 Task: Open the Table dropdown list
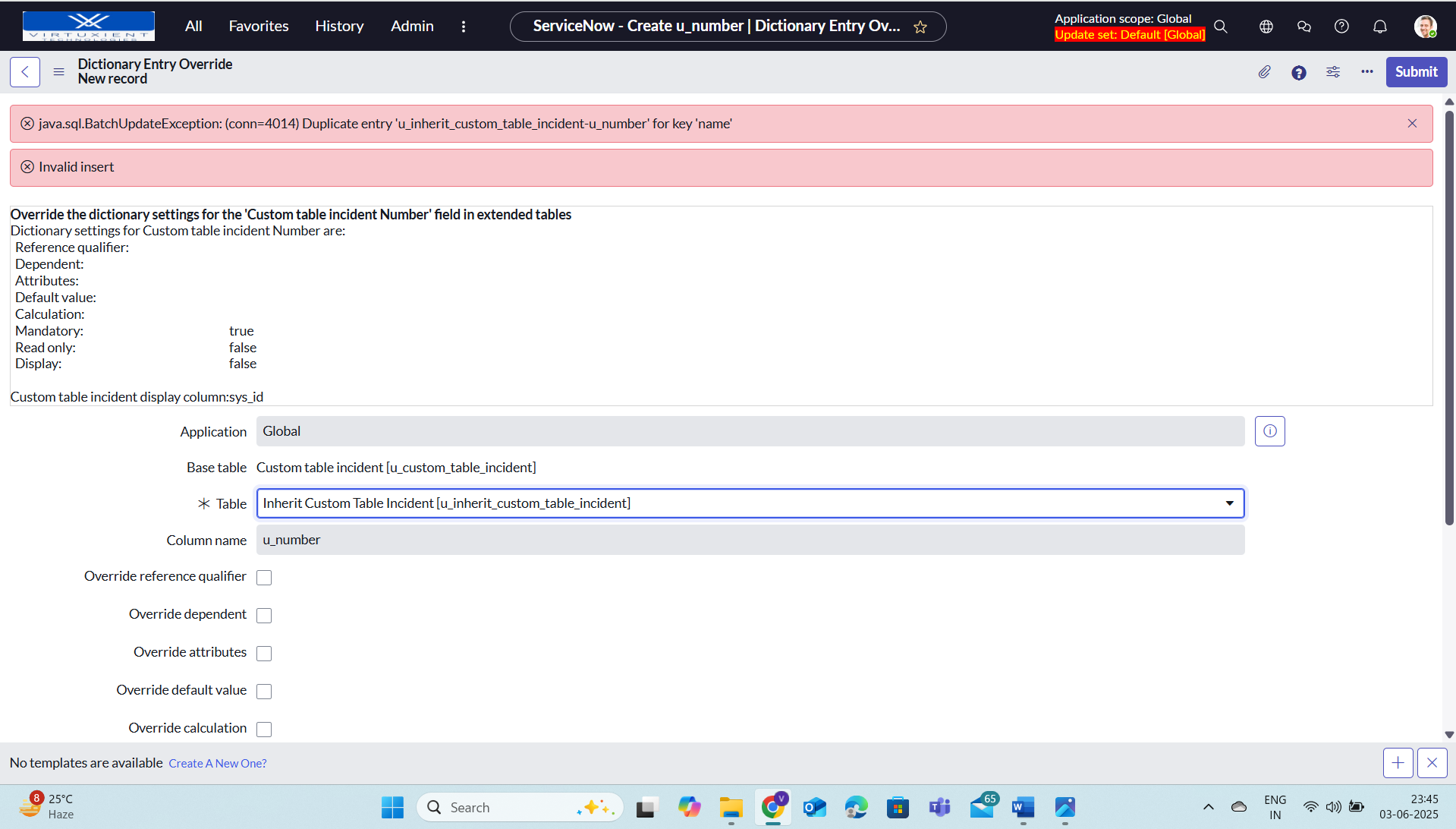pyautogui.click(x=750, y=503)
